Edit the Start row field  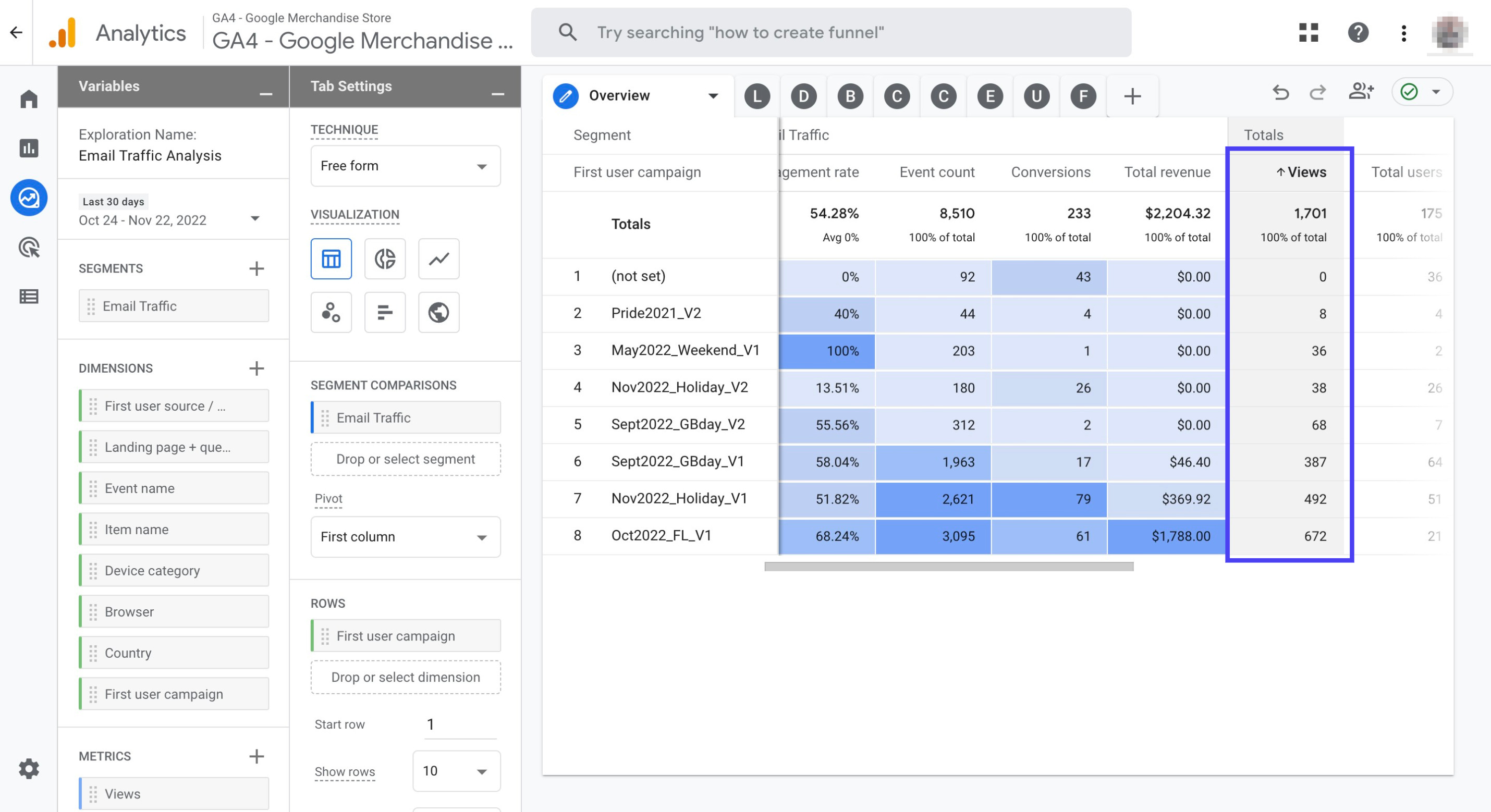pos(461,724)
